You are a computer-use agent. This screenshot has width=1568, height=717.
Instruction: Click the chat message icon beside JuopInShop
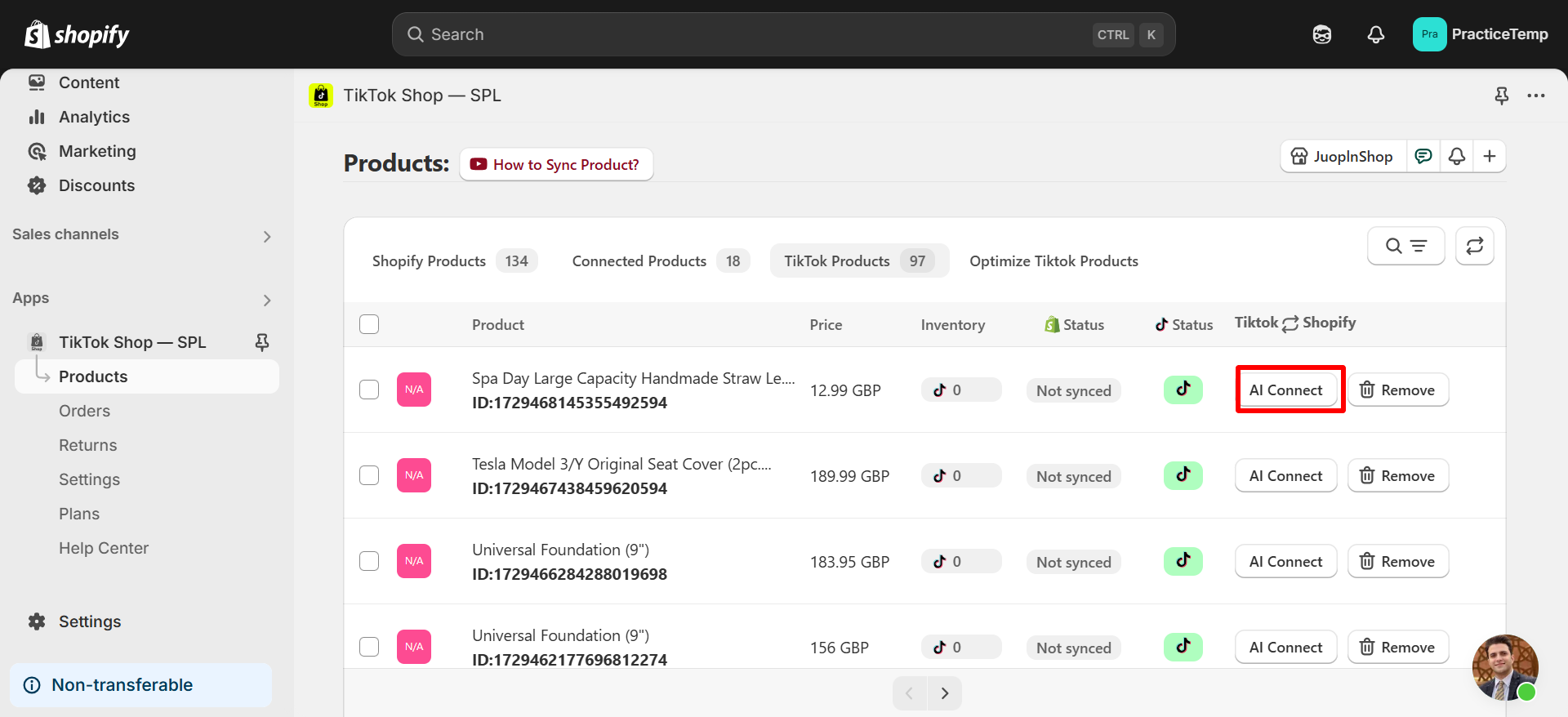point(1423,156)
